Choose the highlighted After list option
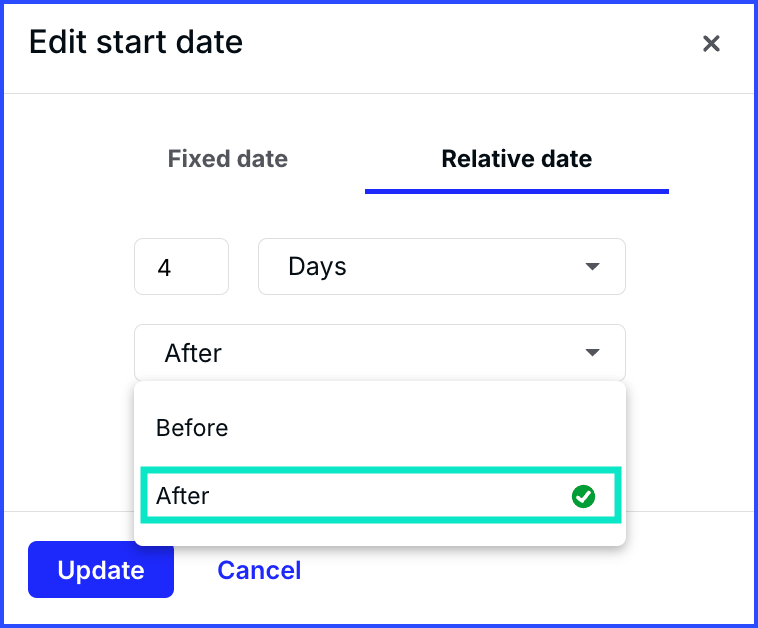Viewport: 758px width, 628px height. click(380, 496)
